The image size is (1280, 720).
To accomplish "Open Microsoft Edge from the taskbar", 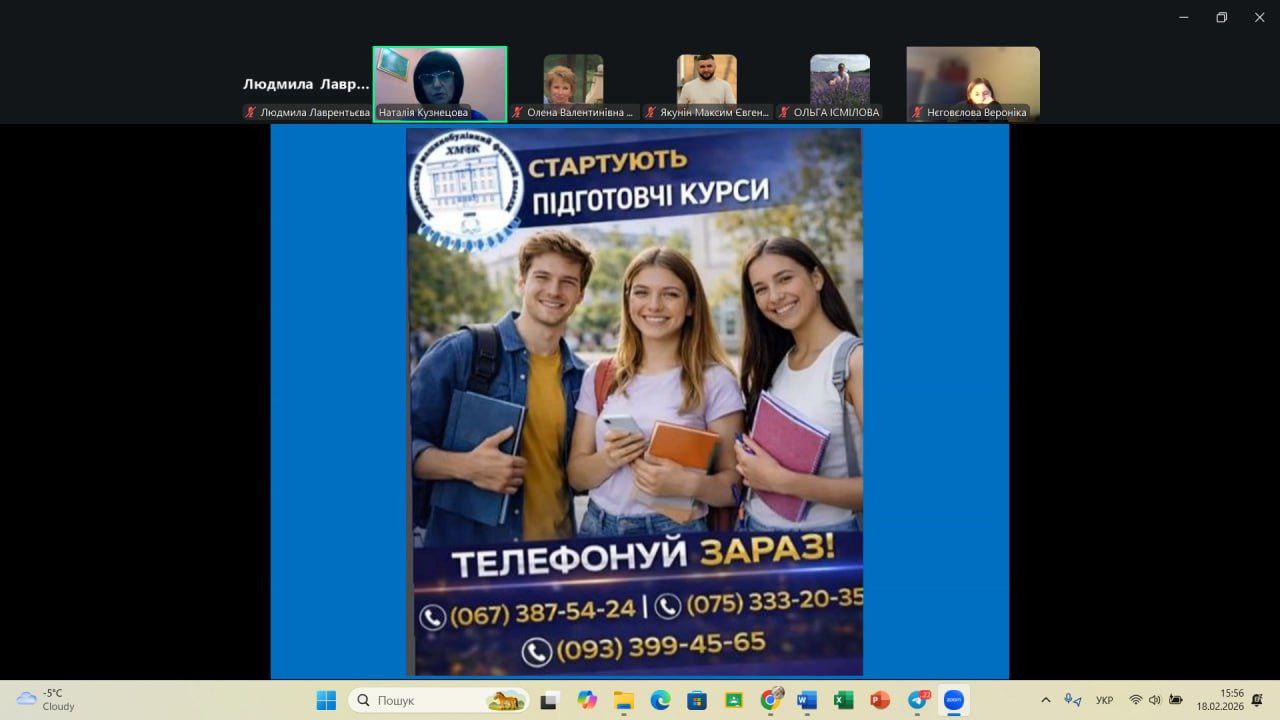I will (660, 700).
